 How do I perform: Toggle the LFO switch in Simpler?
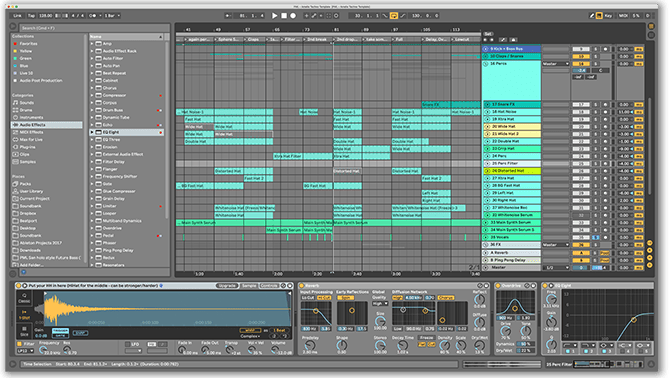(128, 344)
